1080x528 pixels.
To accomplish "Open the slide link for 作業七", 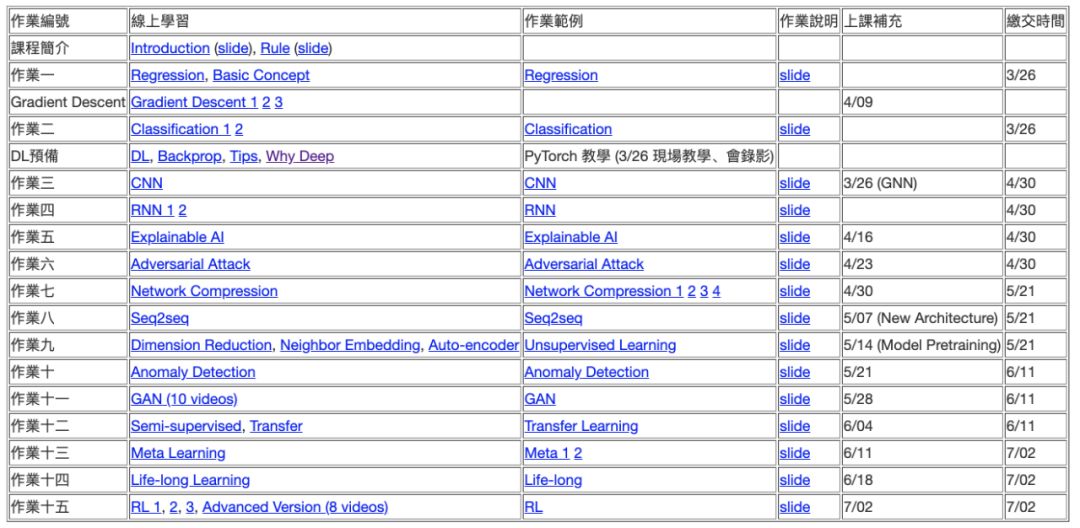I will [x=795, y=291].
